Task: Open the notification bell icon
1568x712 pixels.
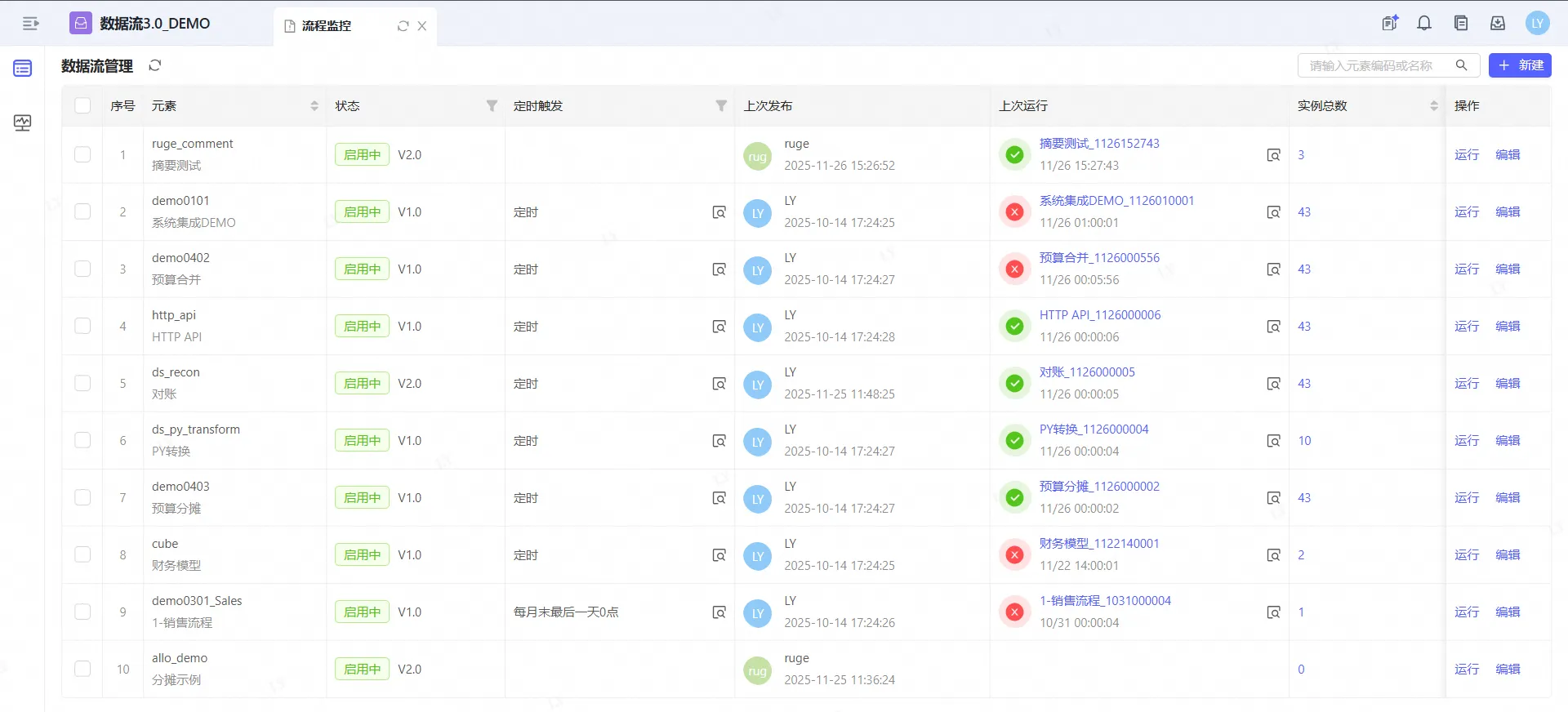Action: 1424,24
